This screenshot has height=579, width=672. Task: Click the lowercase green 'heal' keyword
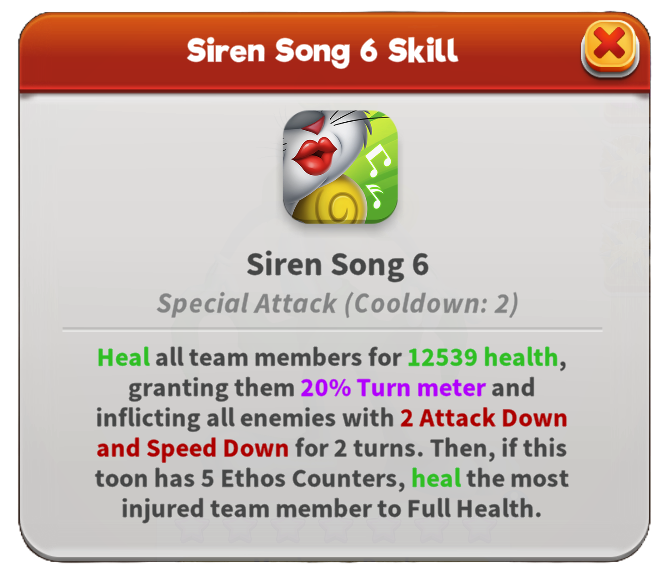[436, 478]
